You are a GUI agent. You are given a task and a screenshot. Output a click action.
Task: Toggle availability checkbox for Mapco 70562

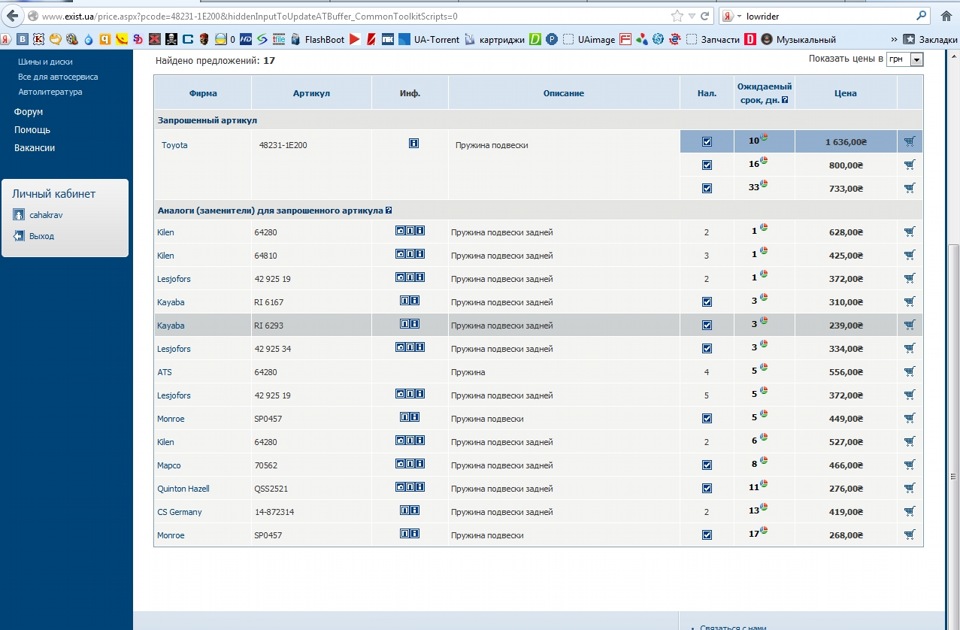click(x=707, y=465)
